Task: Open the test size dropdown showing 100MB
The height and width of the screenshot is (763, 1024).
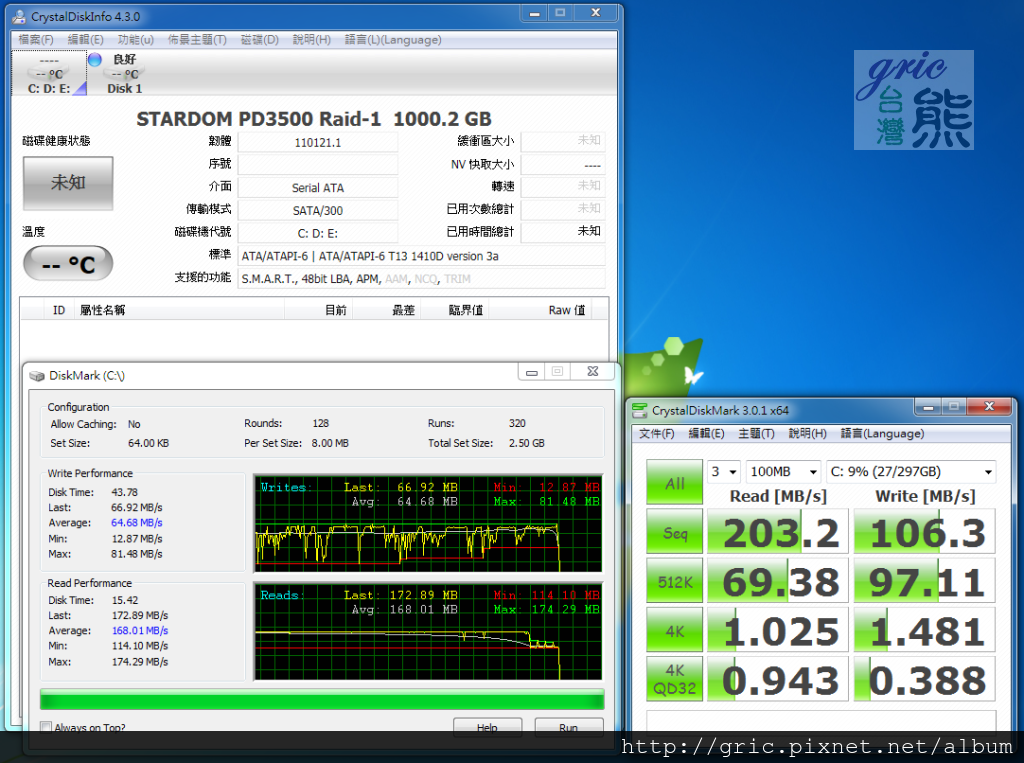Action: coord(784,471)
